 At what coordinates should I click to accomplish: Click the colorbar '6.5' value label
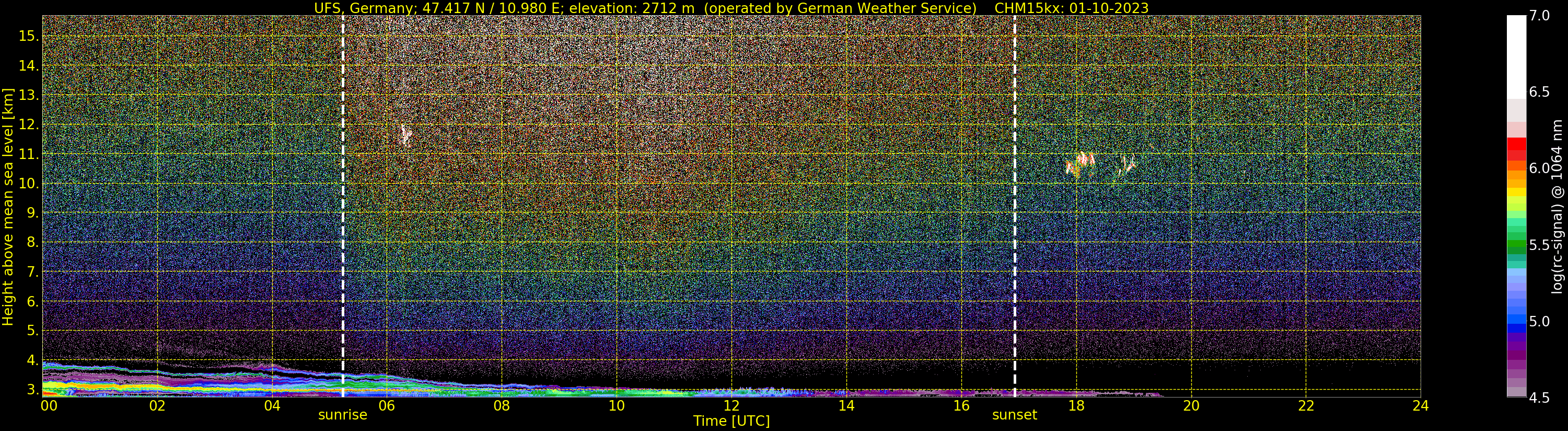click(1539, 92)
